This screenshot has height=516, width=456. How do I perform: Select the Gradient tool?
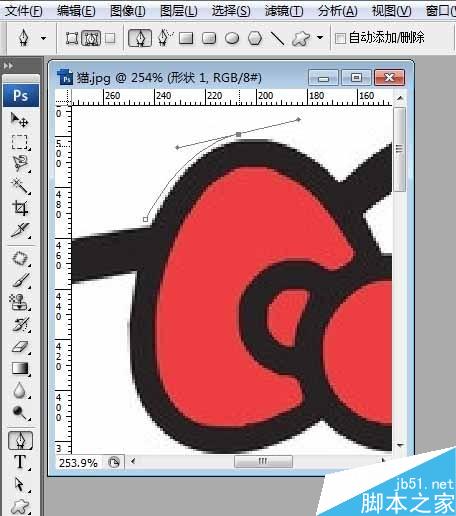click(20, 368)
